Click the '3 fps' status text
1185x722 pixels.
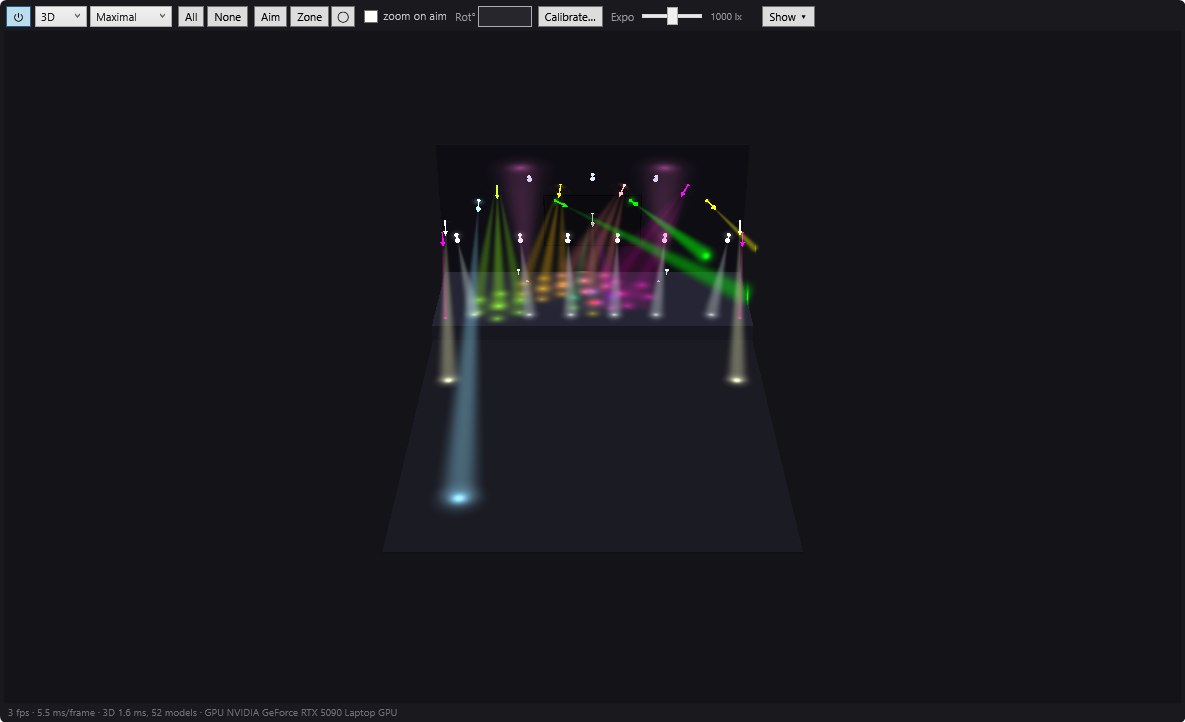19,712
